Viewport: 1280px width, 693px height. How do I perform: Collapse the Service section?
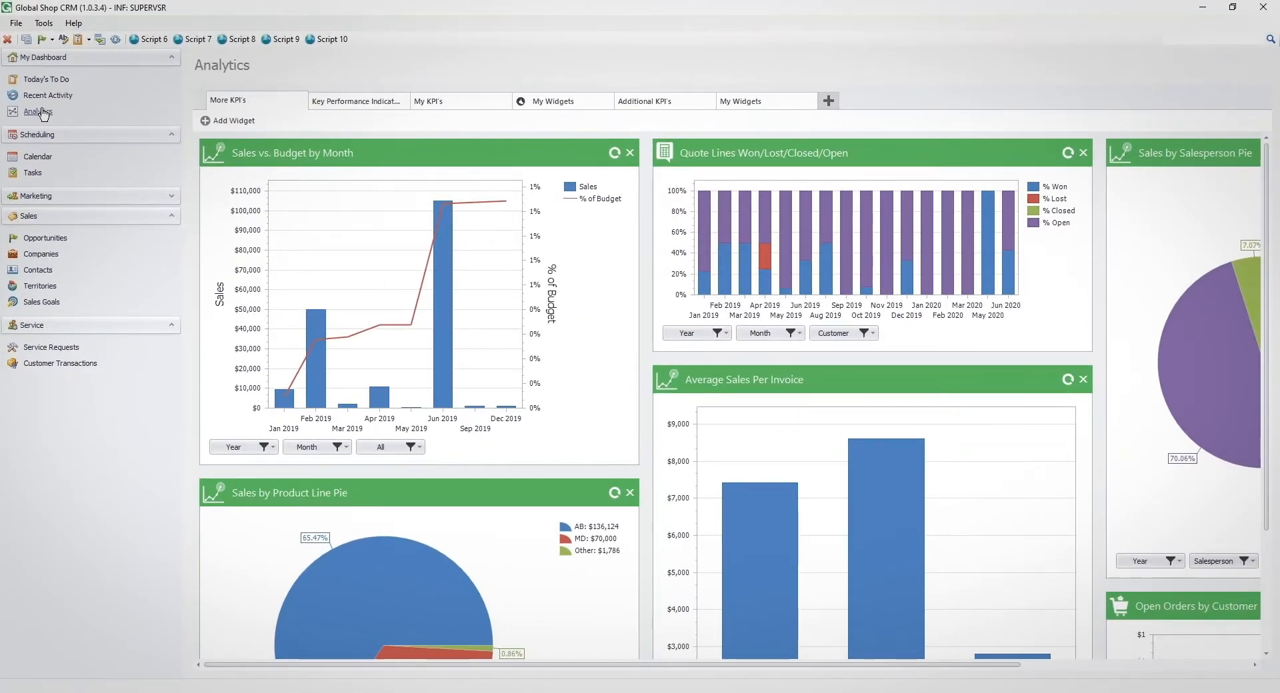pos(171,325)
